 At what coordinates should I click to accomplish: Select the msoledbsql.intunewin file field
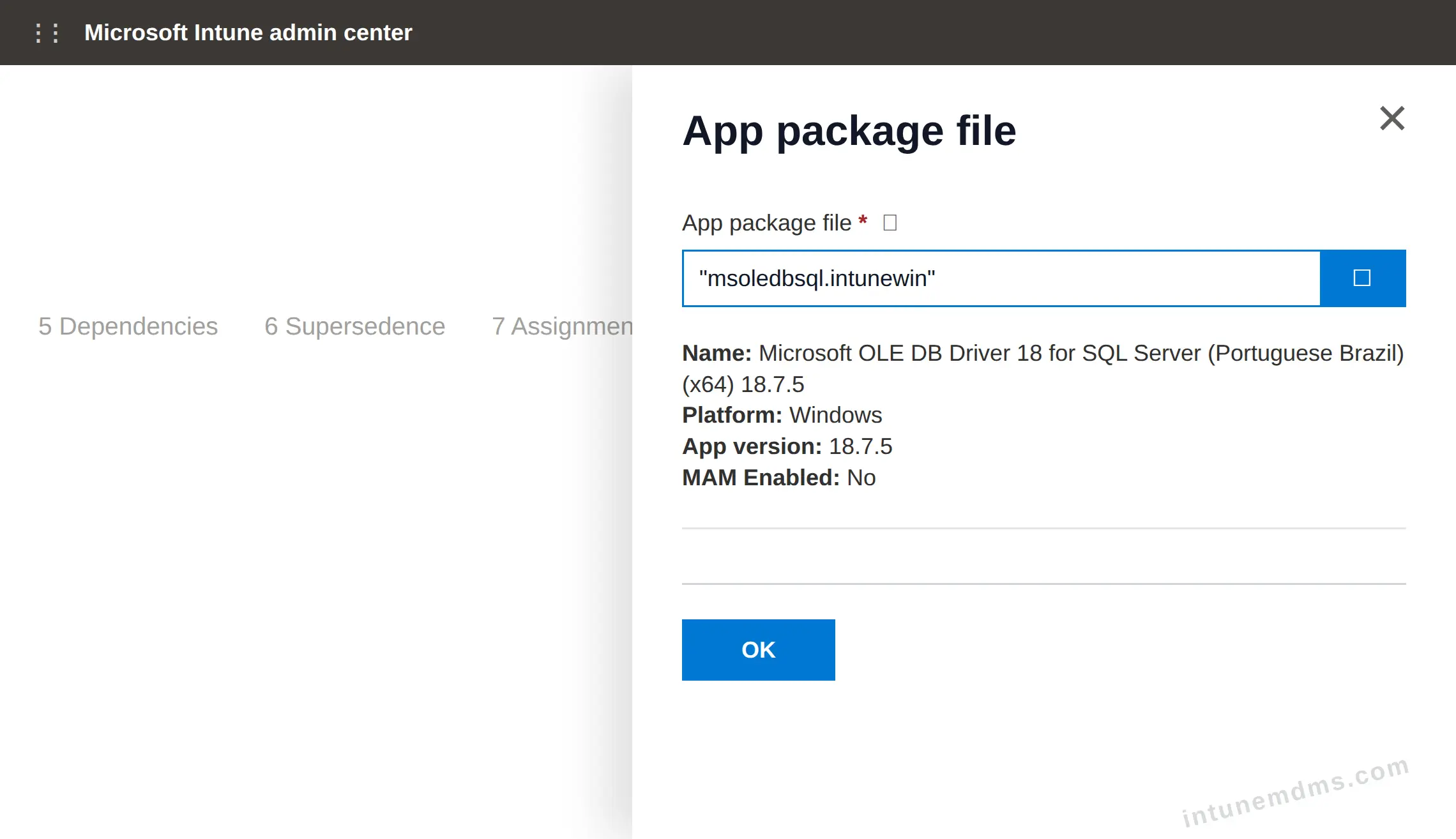(1001, 278)
